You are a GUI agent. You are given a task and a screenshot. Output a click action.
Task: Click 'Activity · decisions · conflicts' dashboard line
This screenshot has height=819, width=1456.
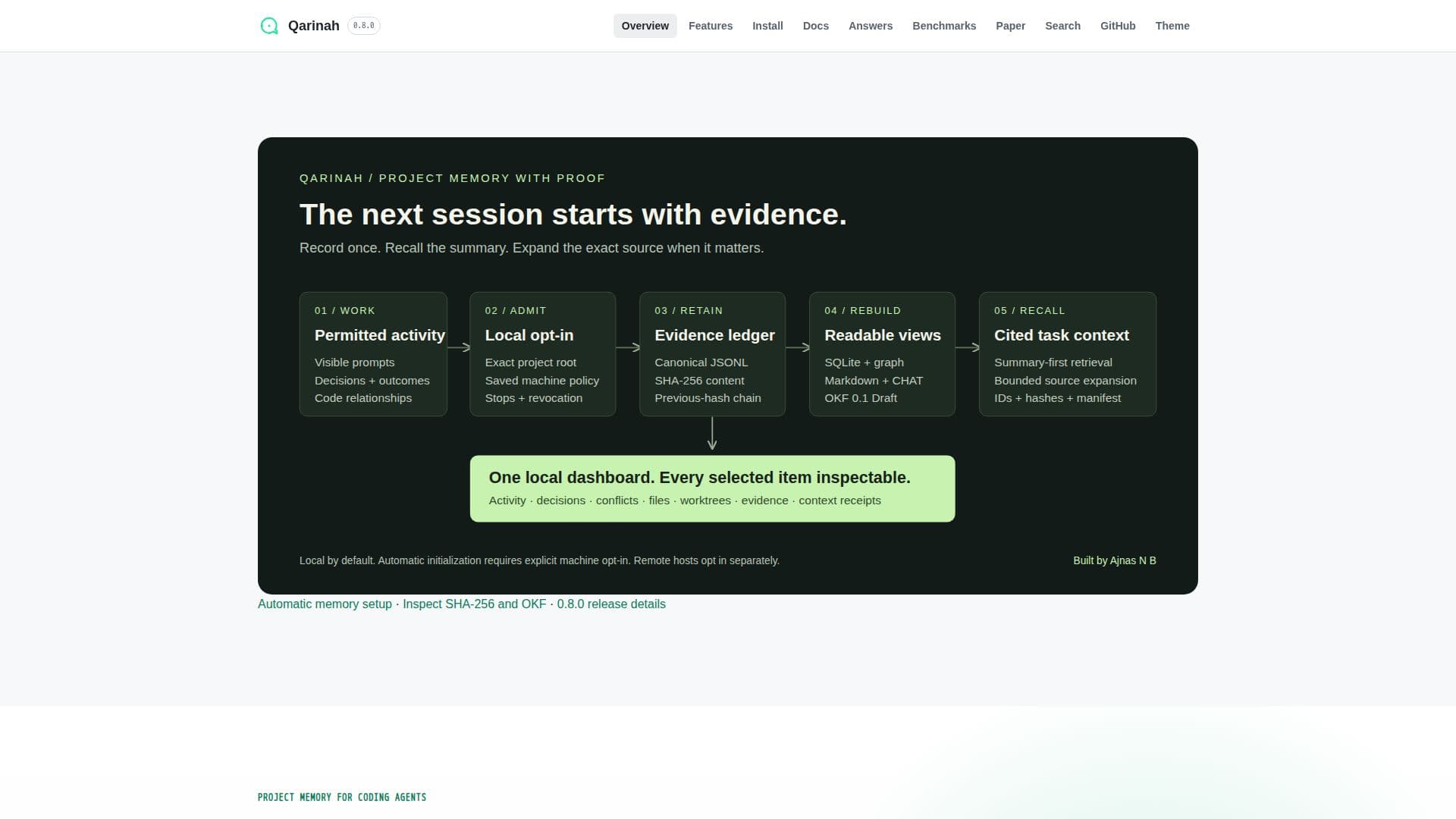[685, 500]
